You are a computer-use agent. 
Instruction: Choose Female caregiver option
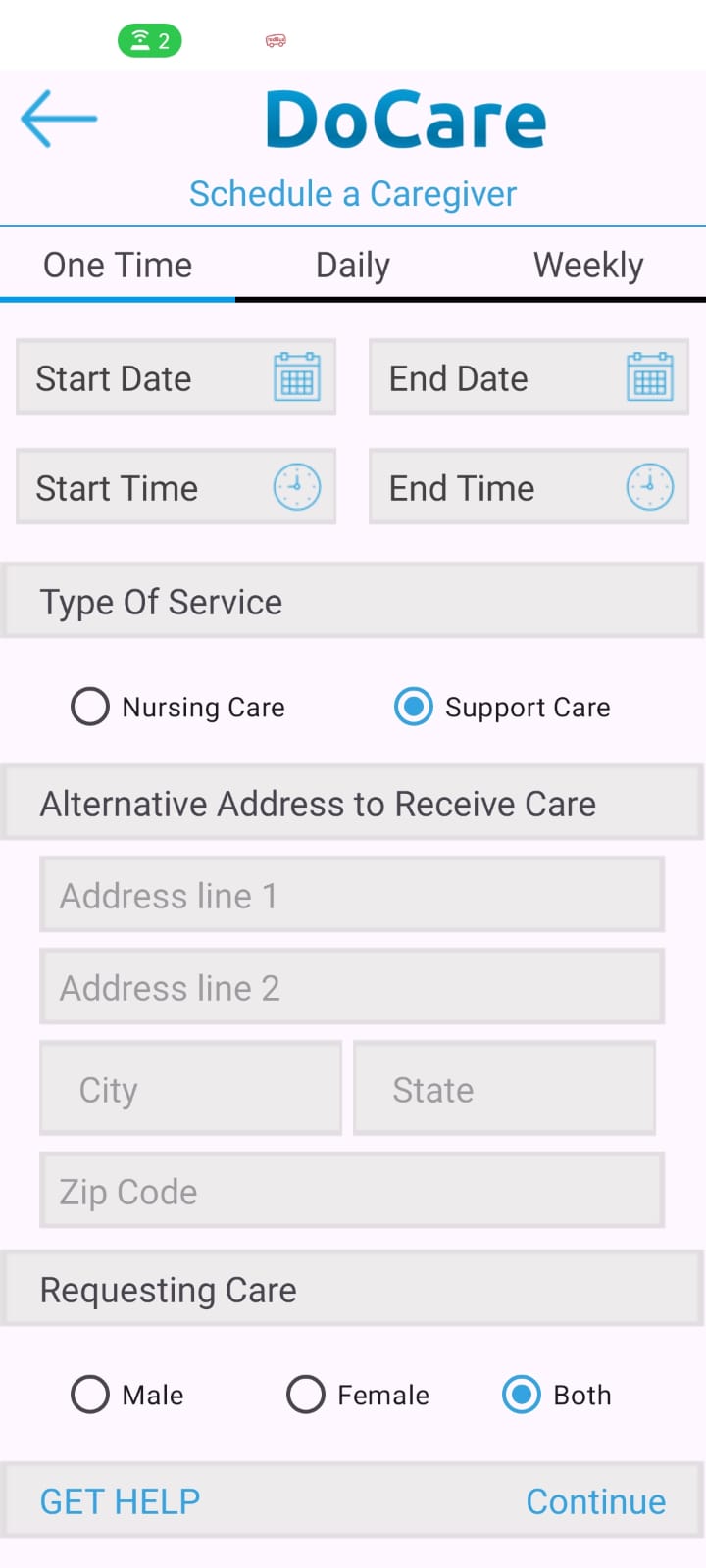click(x=306, y=1395)
